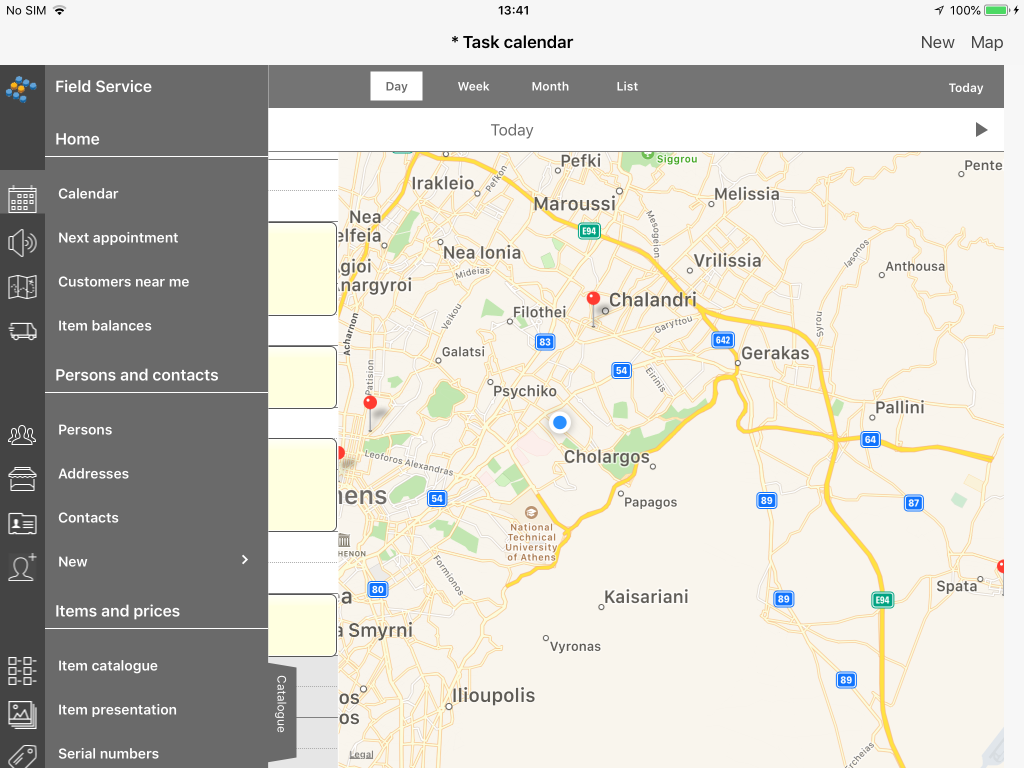Select the Customers near me map icon

coord(22,287)
